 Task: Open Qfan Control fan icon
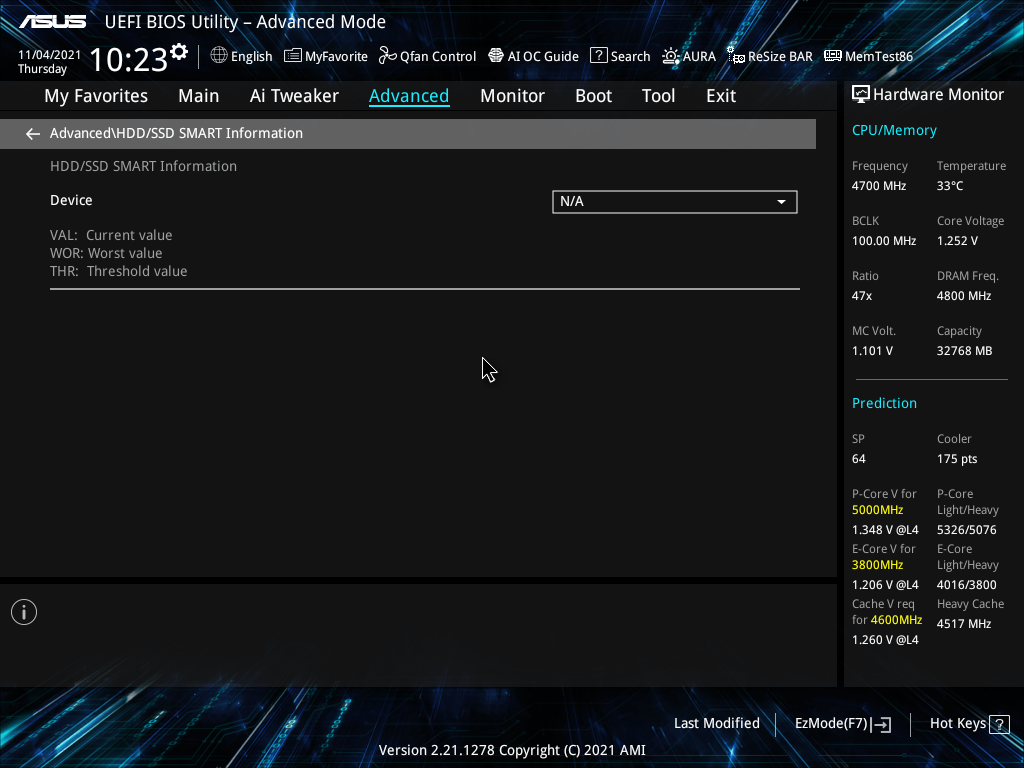[388, 56]
